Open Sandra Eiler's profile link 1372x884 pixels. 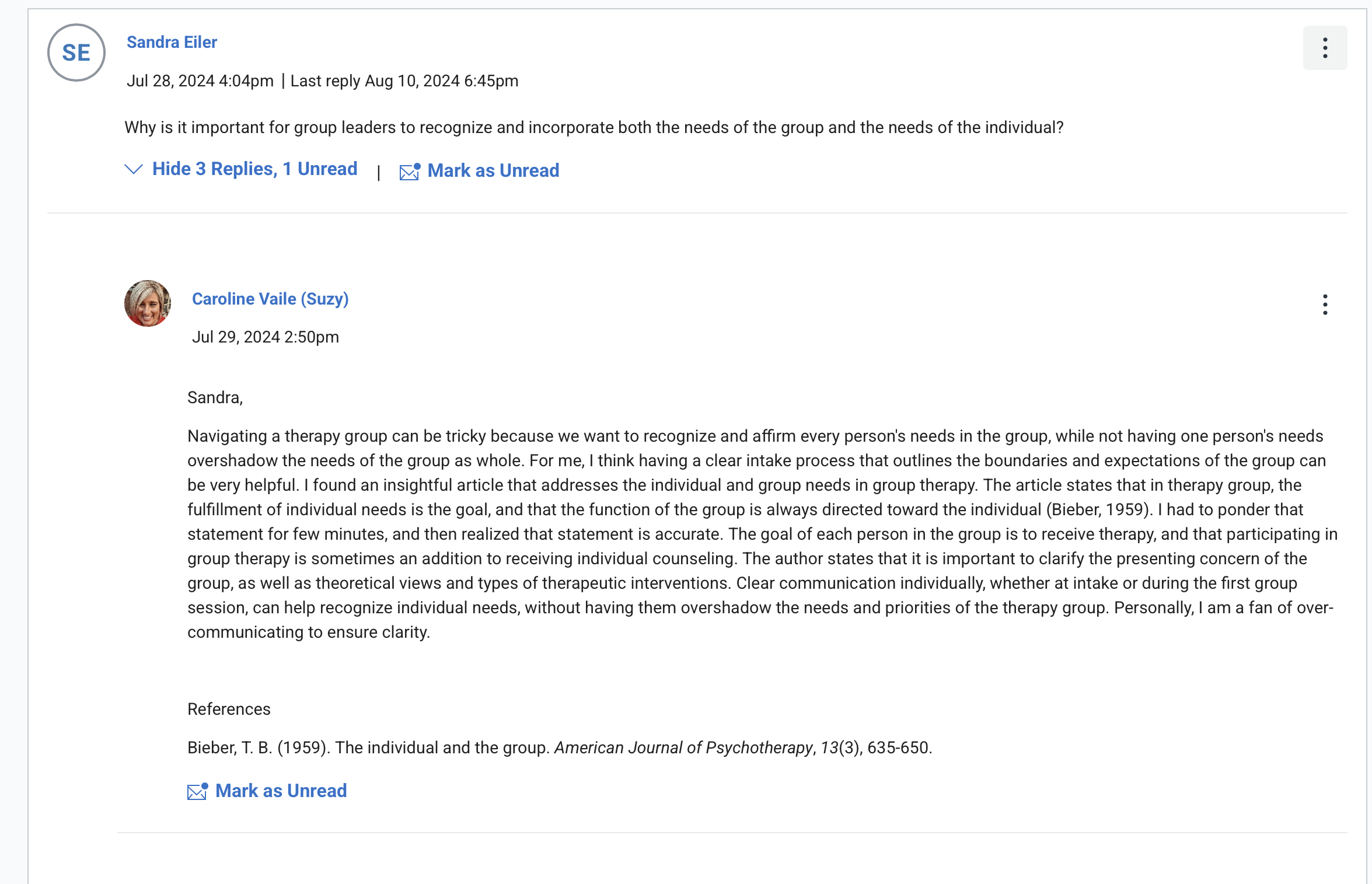pos(172,42)
